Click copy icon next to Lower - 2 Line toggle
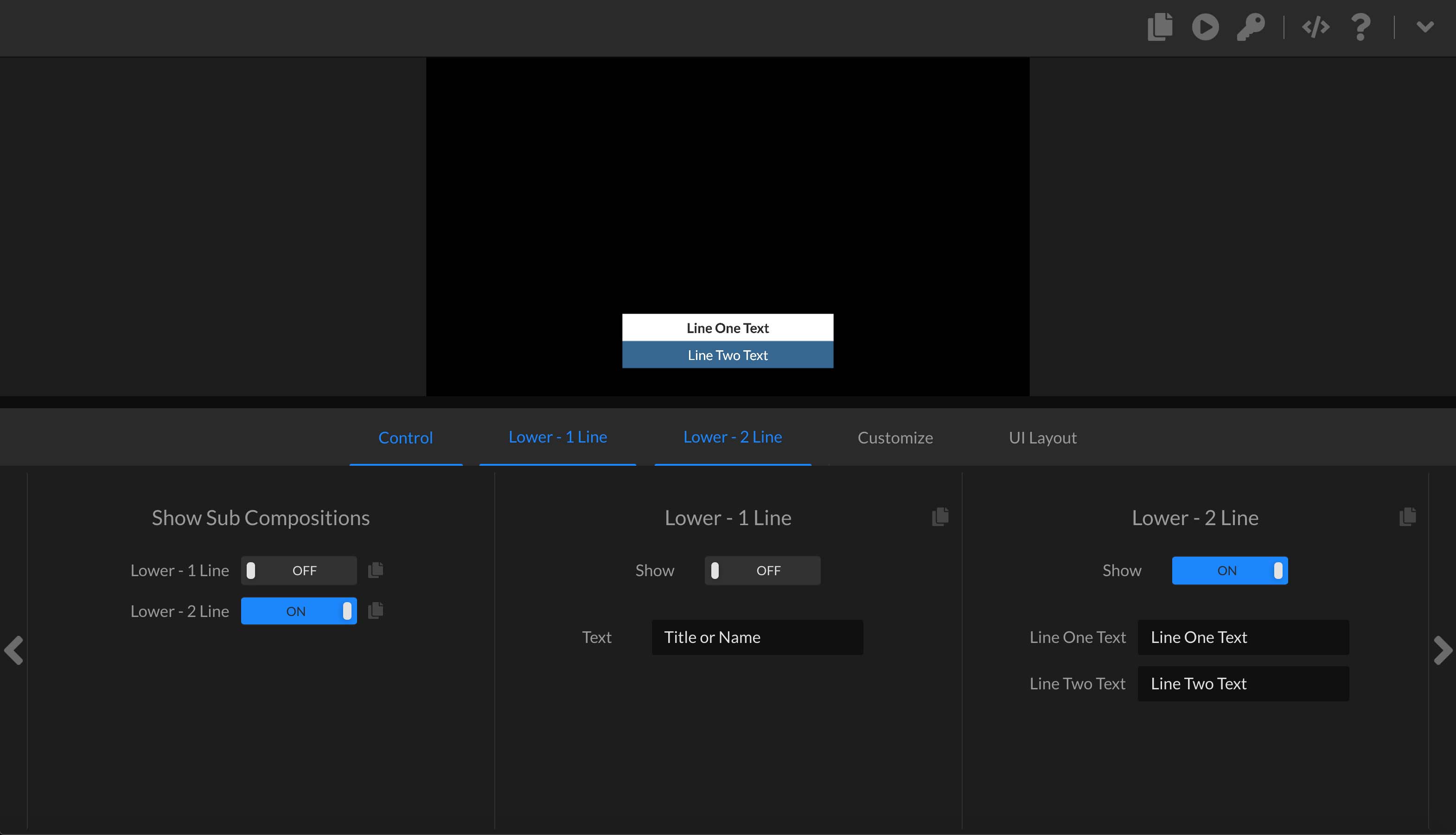This screenshot has width=1456, height=835. pyautogui.click(x=376, y=611)
